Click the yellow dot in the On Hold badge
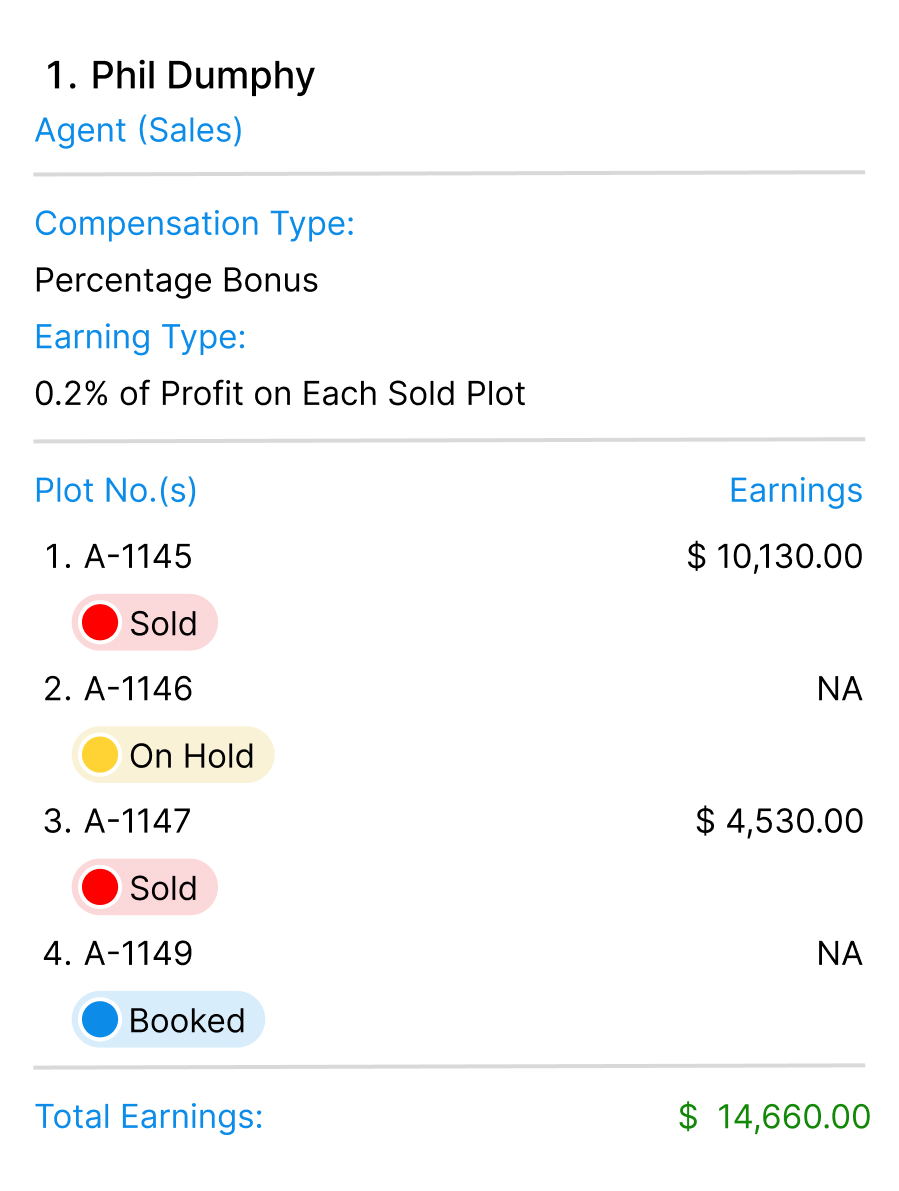Image resolution: width=899 pixels, height=1191 pixels. (100, 755)
